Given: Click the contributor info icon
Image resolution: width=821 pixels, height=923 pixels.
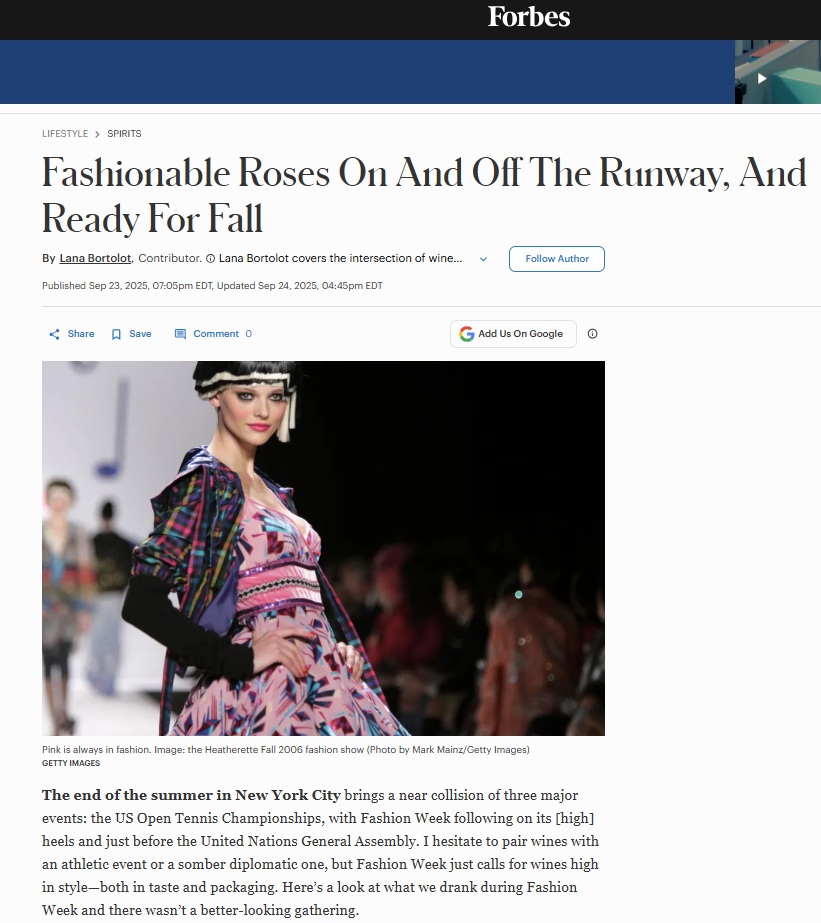Looking at the screenshot, I should point(210,258).
